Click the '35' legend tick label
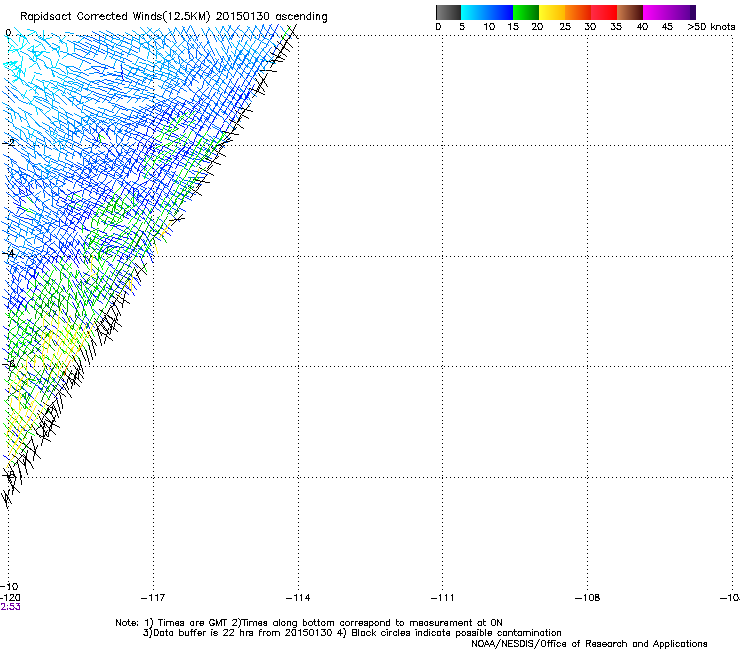This screenshot has height=650, width=740. click(x=616, y=27)
